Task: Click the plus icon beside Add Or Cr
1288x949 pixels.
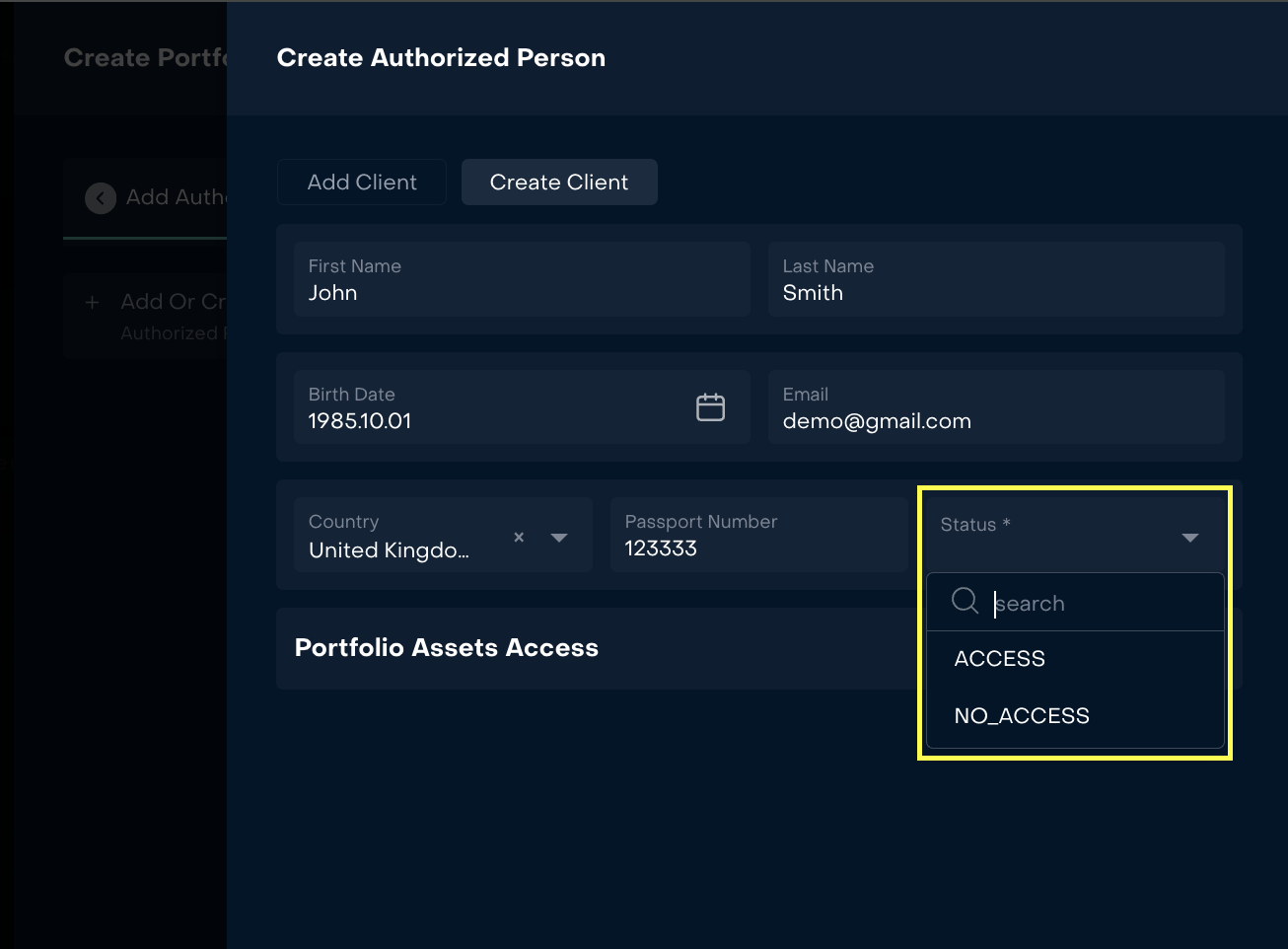Action: [92, 303]
